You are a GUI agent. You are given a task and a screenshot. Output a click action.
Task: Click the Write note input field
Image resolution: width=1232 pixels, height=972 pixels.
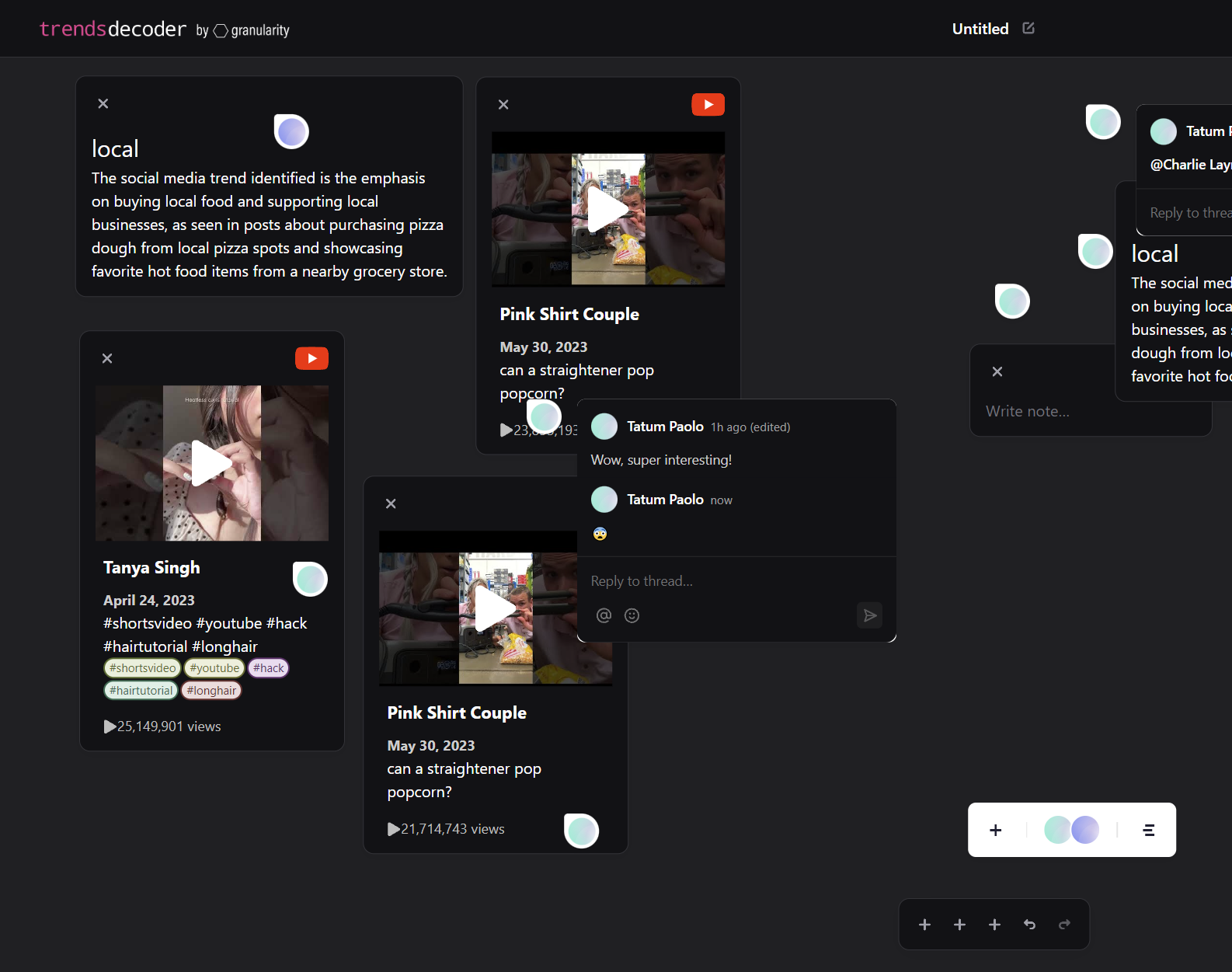coord(1090,411)
